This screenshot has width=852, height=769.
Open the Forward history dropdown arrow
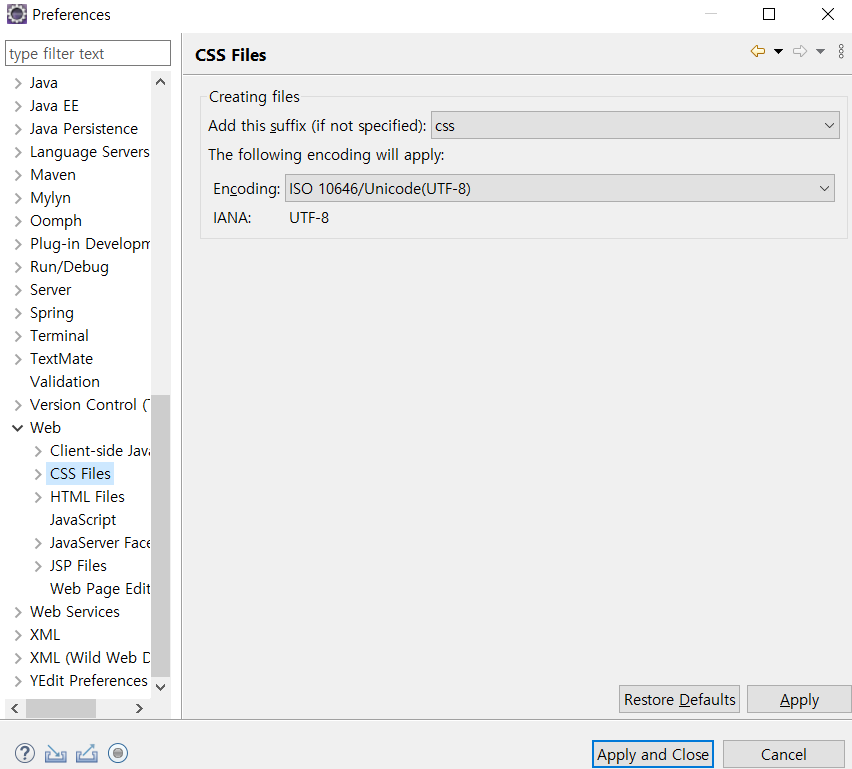[x=820, y=52]
